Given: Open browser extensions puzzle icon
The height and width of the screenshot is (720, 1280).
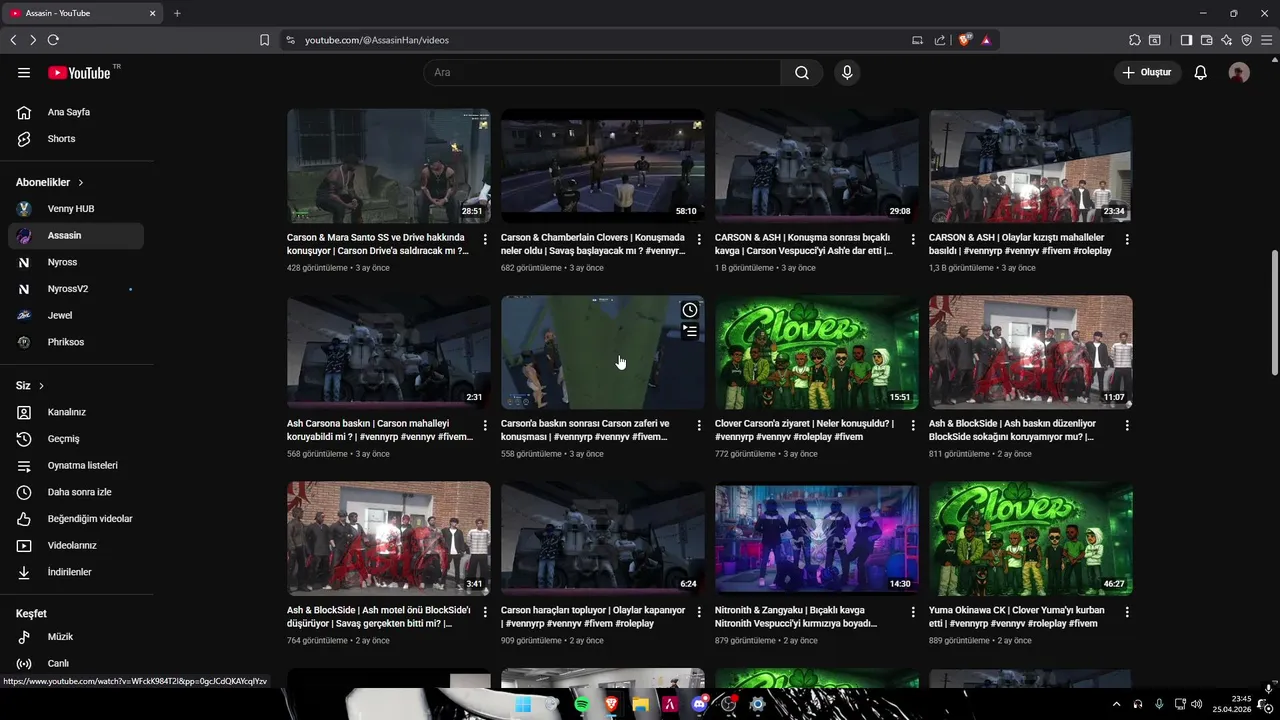Looking at the screenshot, I should point(1134,40).
